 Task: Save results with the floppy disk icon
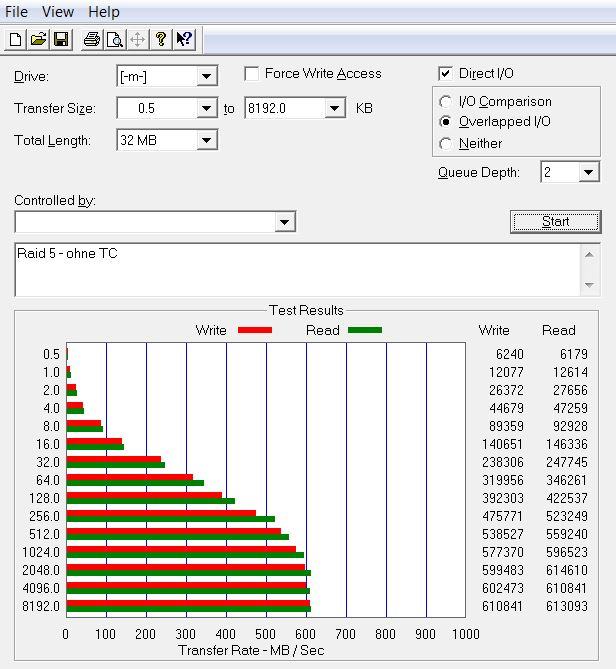[61, 40]
